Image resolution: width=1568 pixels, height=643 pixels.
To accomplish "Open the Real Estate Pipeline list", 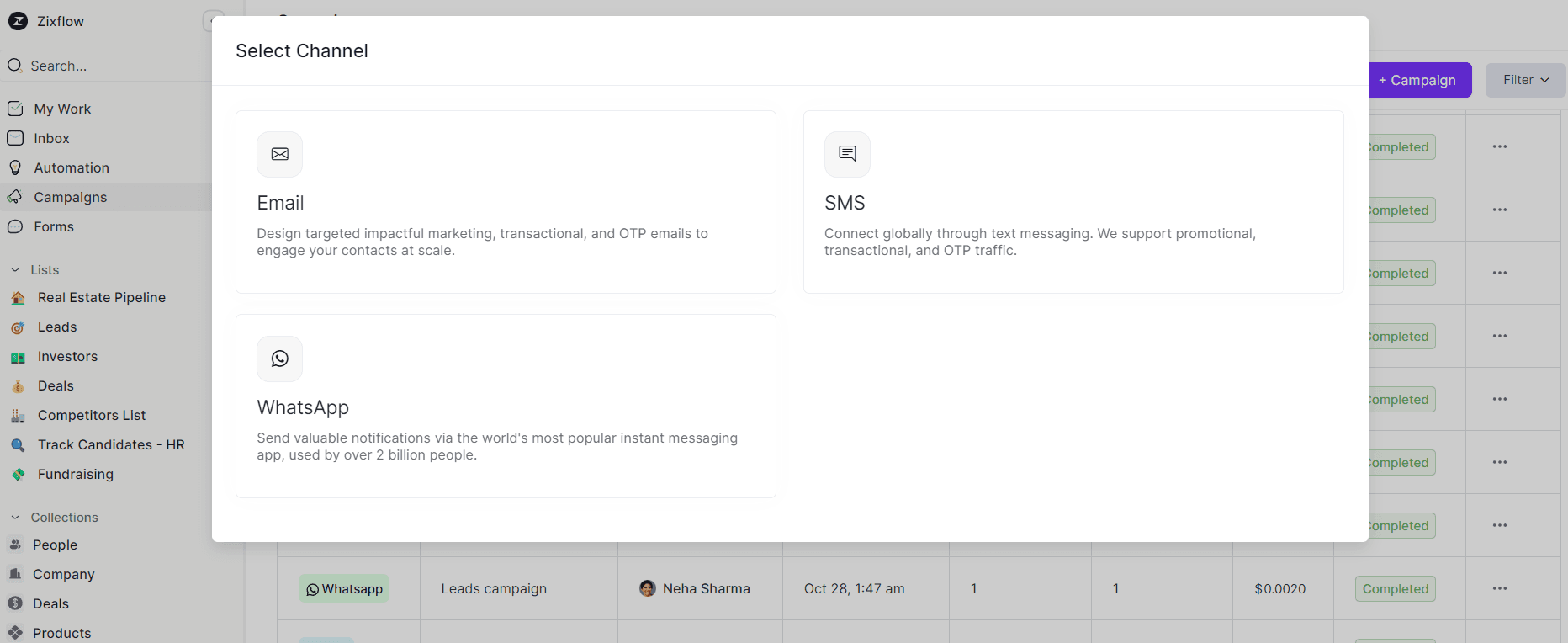I will pyautogui.click(x=101, y=297).
